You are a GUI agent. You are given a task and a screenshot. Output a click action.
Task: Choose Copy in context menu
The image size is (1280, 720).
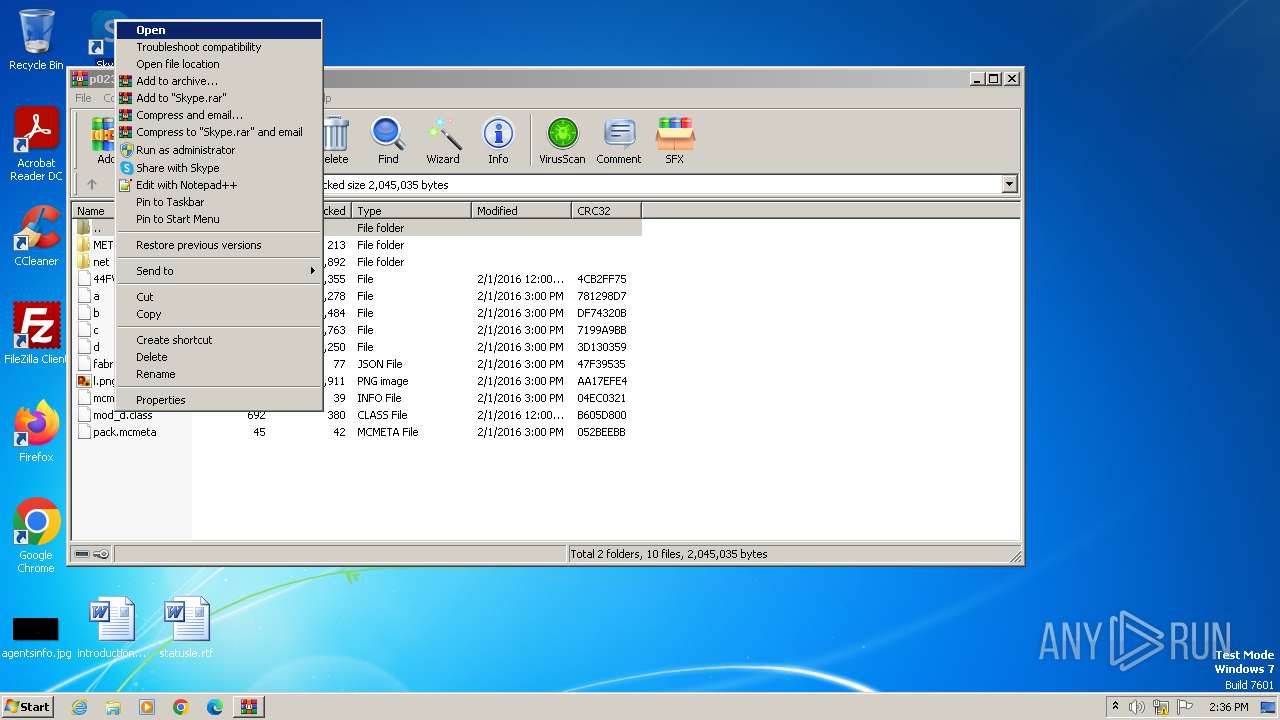[x=219, y=314]
